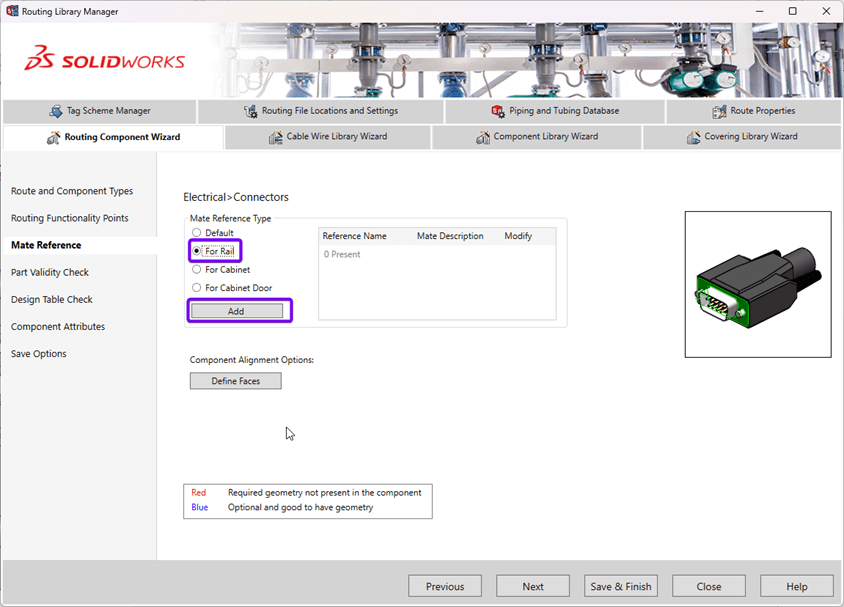Open the Design Table Check step
The width and height of the screenshot is (844, 607).
[x=52, y=299]
